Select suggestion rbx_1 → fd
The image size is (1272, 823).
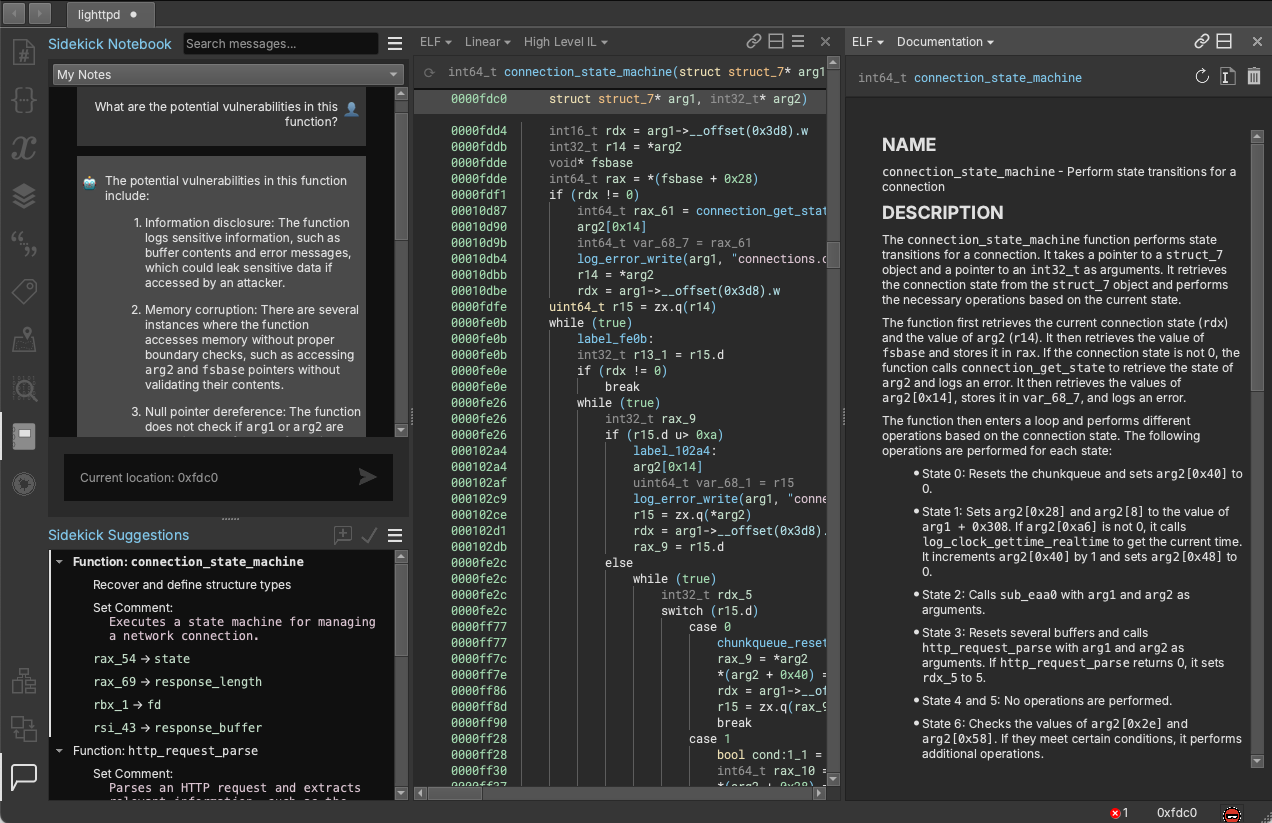pyautogui.click(x=127, y=705)
